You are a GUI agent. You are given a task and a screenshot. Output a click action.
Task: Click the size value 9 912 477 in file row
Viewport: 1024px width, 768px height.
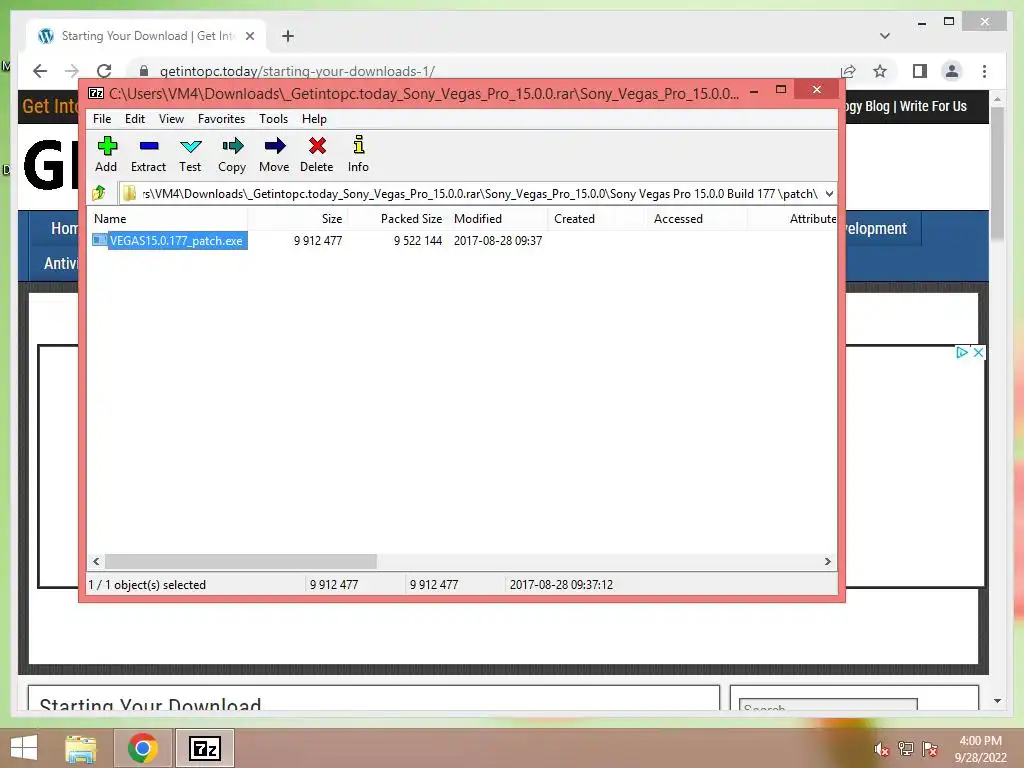coord(318,240)
